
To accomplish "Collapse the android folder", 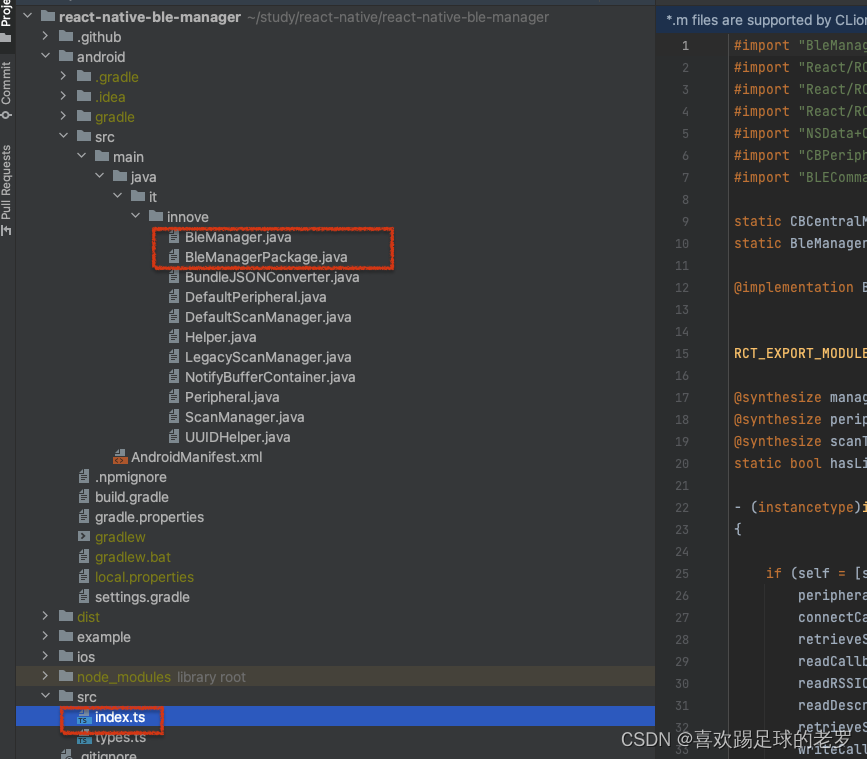I will tap(45, 56).
